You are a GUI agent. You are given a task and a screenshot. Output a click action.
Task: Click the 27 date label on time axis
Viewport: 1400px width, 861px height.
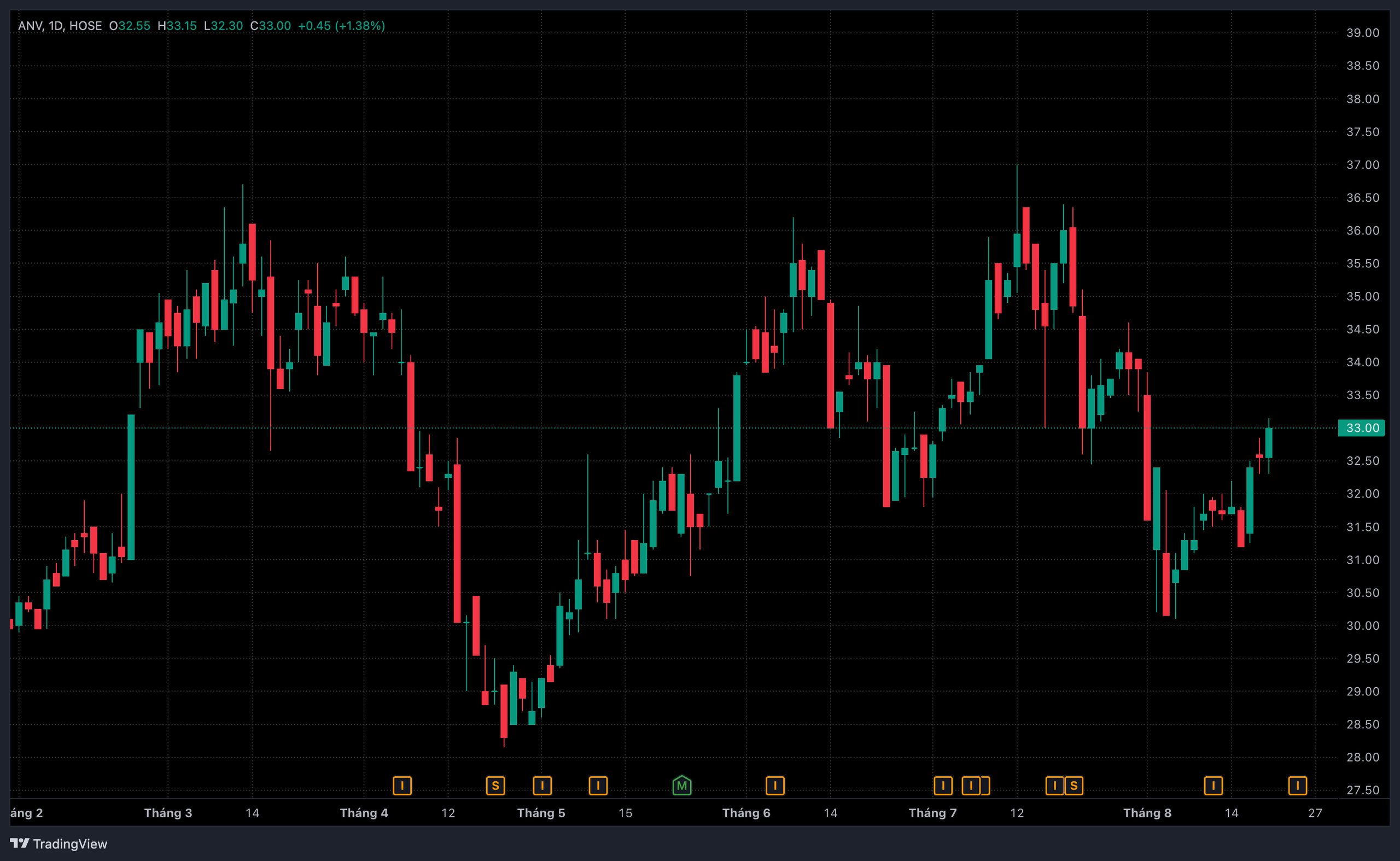pyautogui.click(x=1315, y=812)
